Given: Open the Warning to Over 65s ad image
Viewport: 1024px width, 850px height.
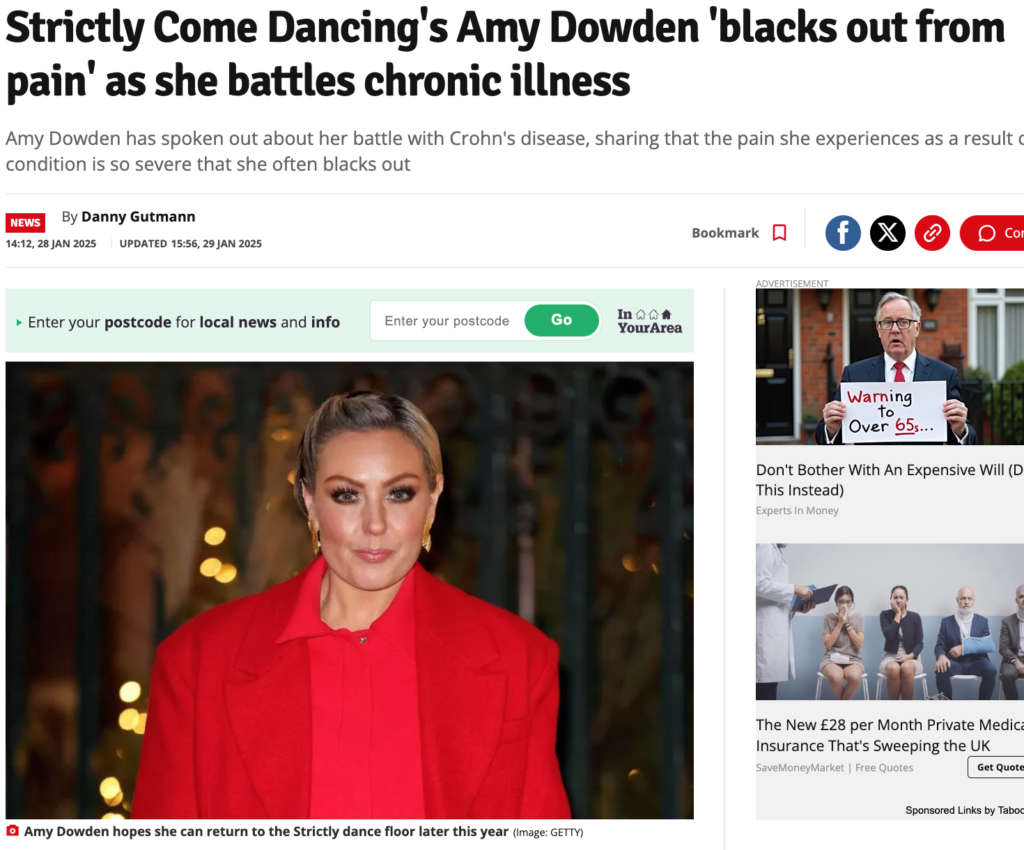Looking at the screenshot, I should pyautogui.click(x=889, y=367).
